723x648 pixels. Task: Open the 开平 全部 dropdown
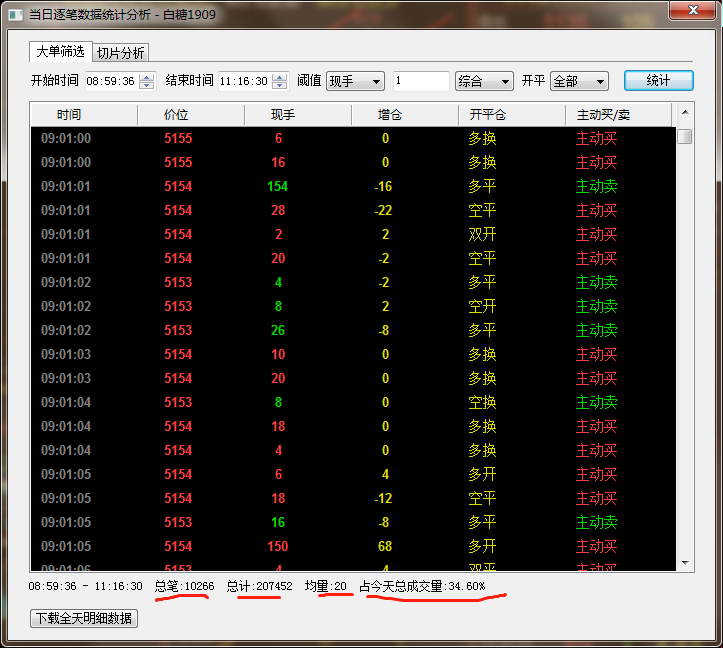point(579,81)
